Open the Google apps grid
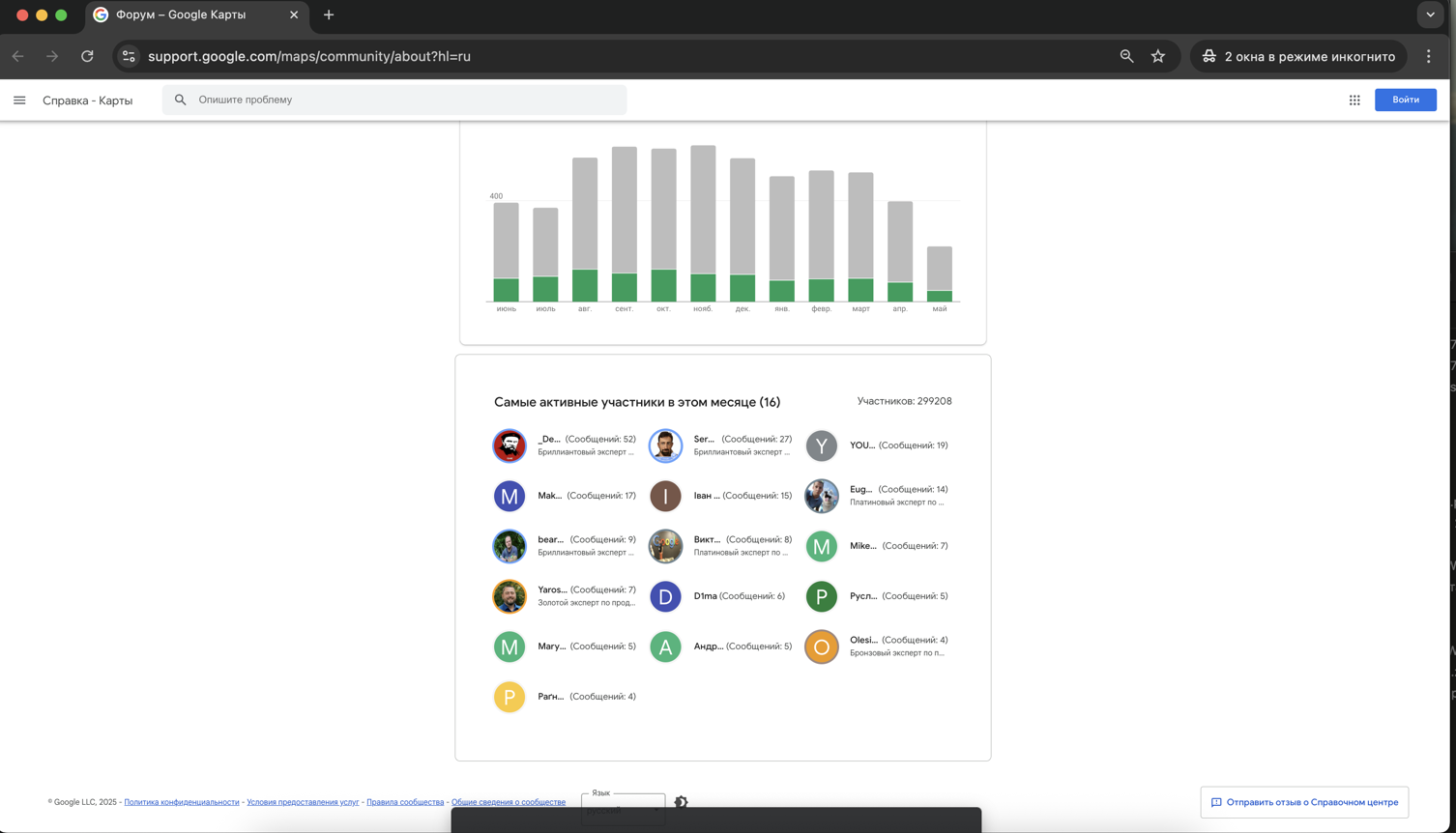This screenshot has width=1456, height=833. click(x=1354, y=101)
